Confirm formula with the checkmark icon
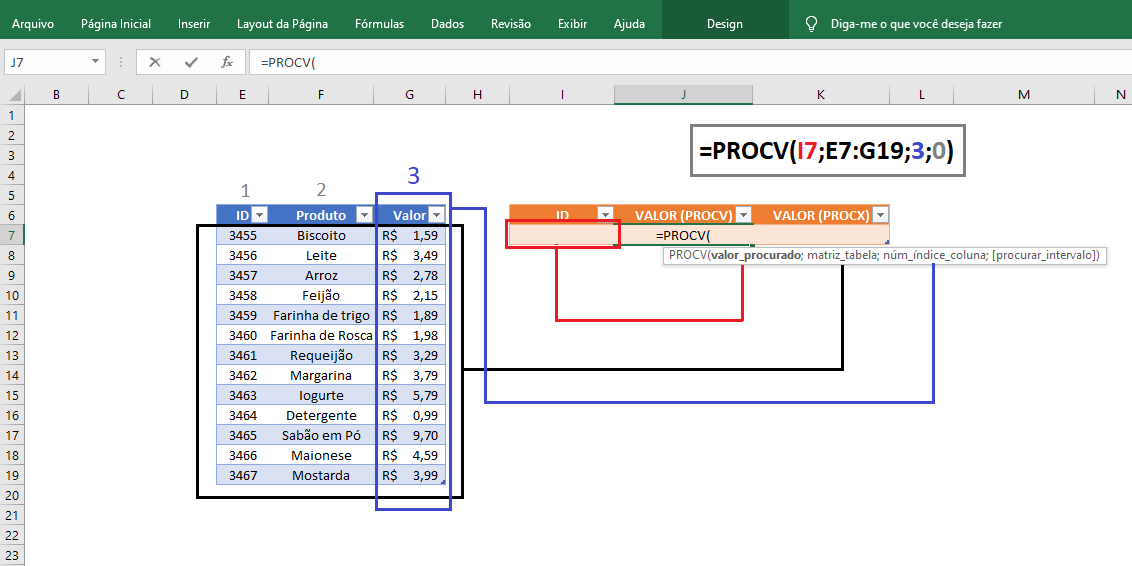The width and height of the screenshot is (1132, 566). (x=191, y=63)
